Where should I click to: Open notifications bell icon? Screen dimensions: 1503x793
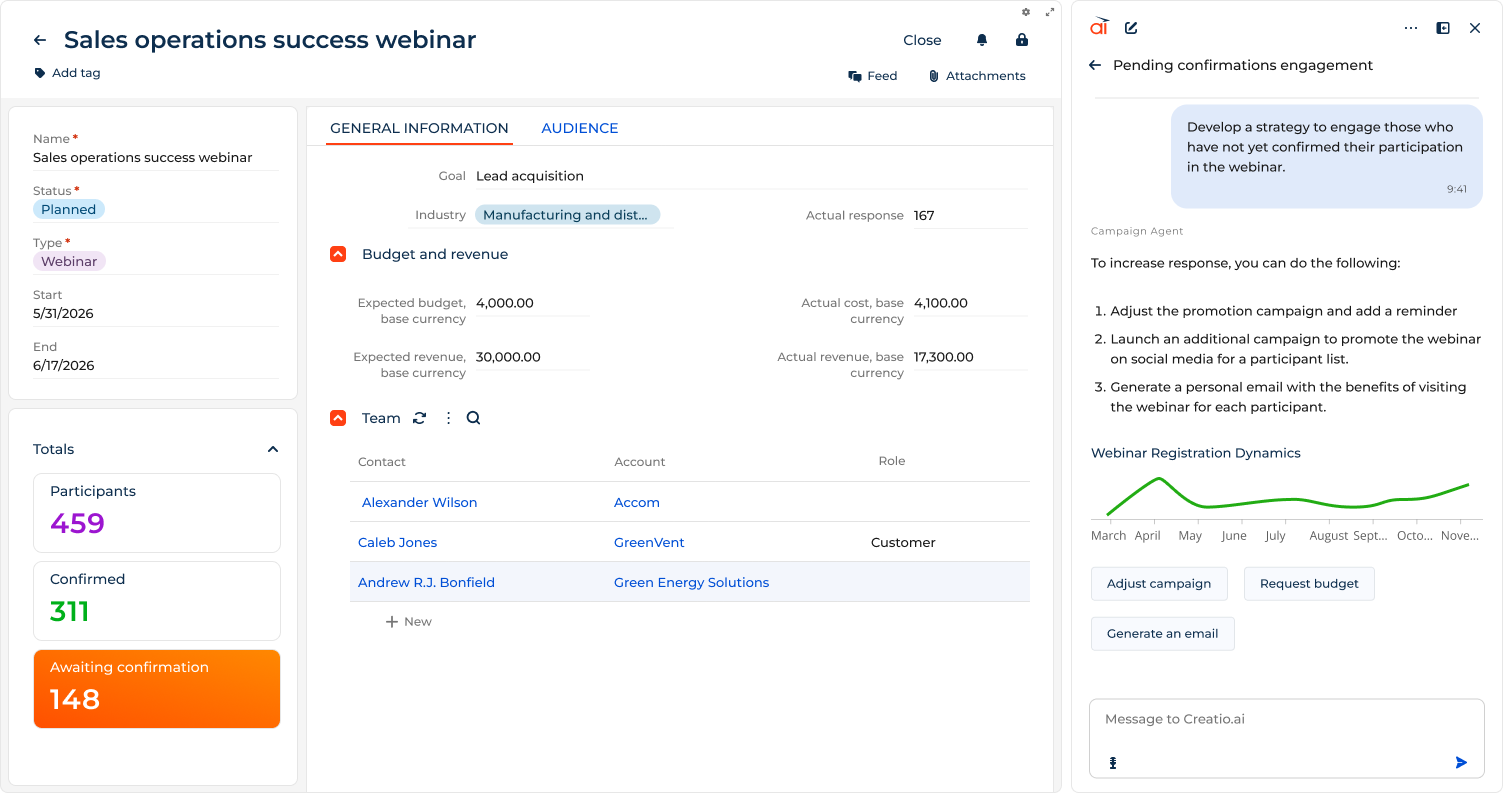tap(981, 40)
